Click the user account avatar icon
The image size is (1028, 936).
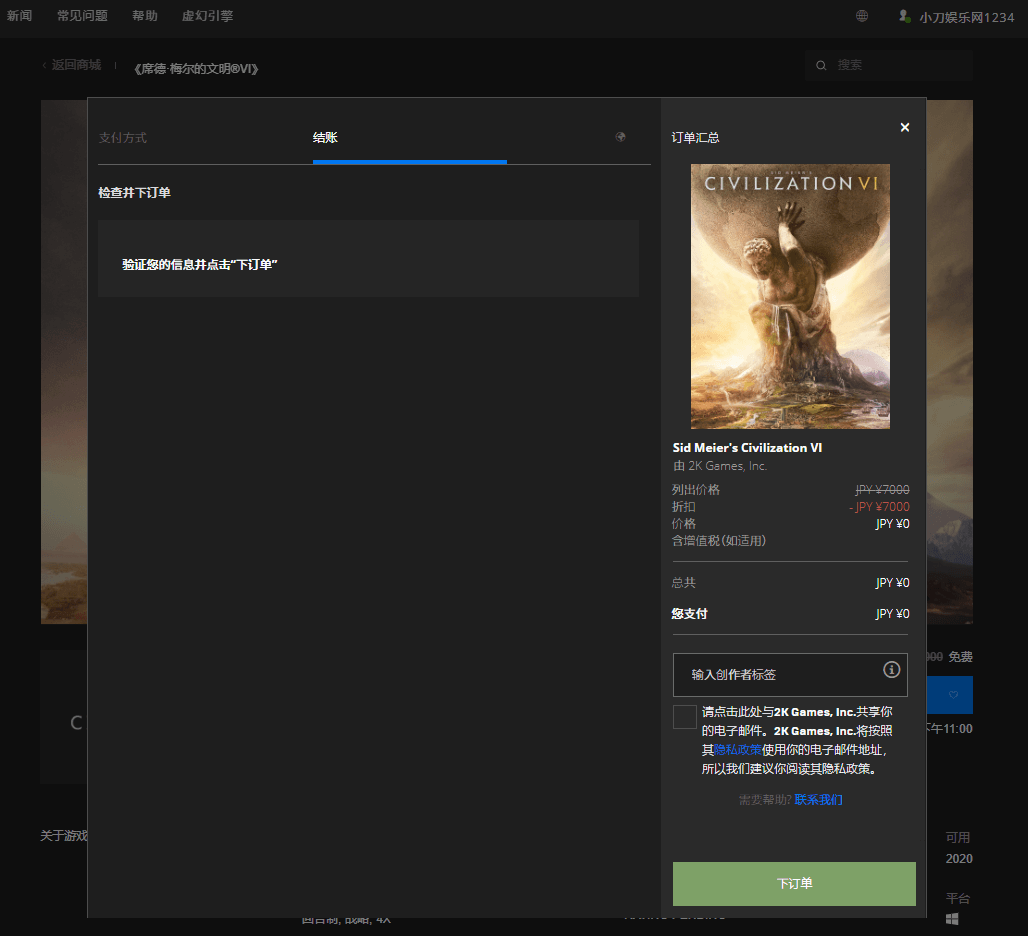point(904,16)
